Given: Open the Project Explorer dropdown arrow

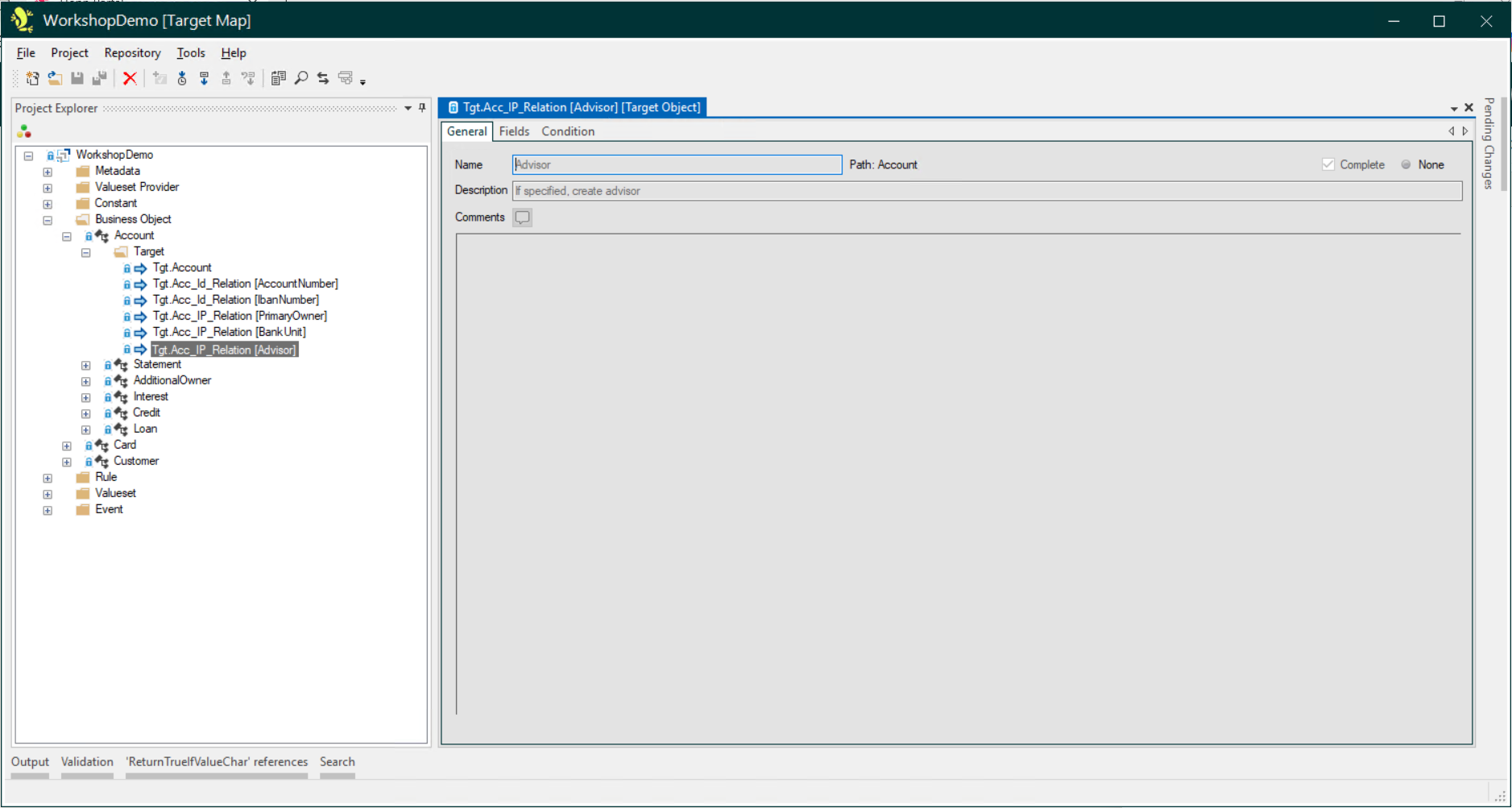Looking at the screenshot, I should [408, 108].
